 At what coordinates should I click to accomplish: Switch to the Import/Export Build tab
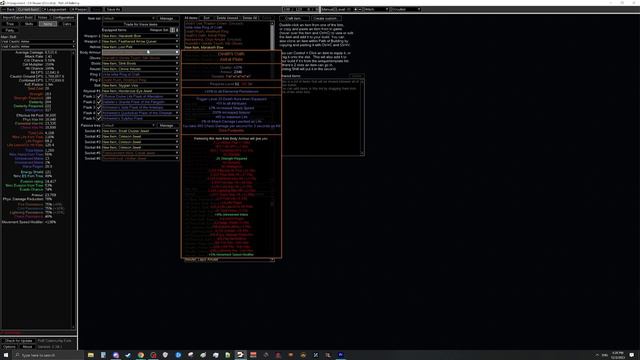click(x=18, y=18)
